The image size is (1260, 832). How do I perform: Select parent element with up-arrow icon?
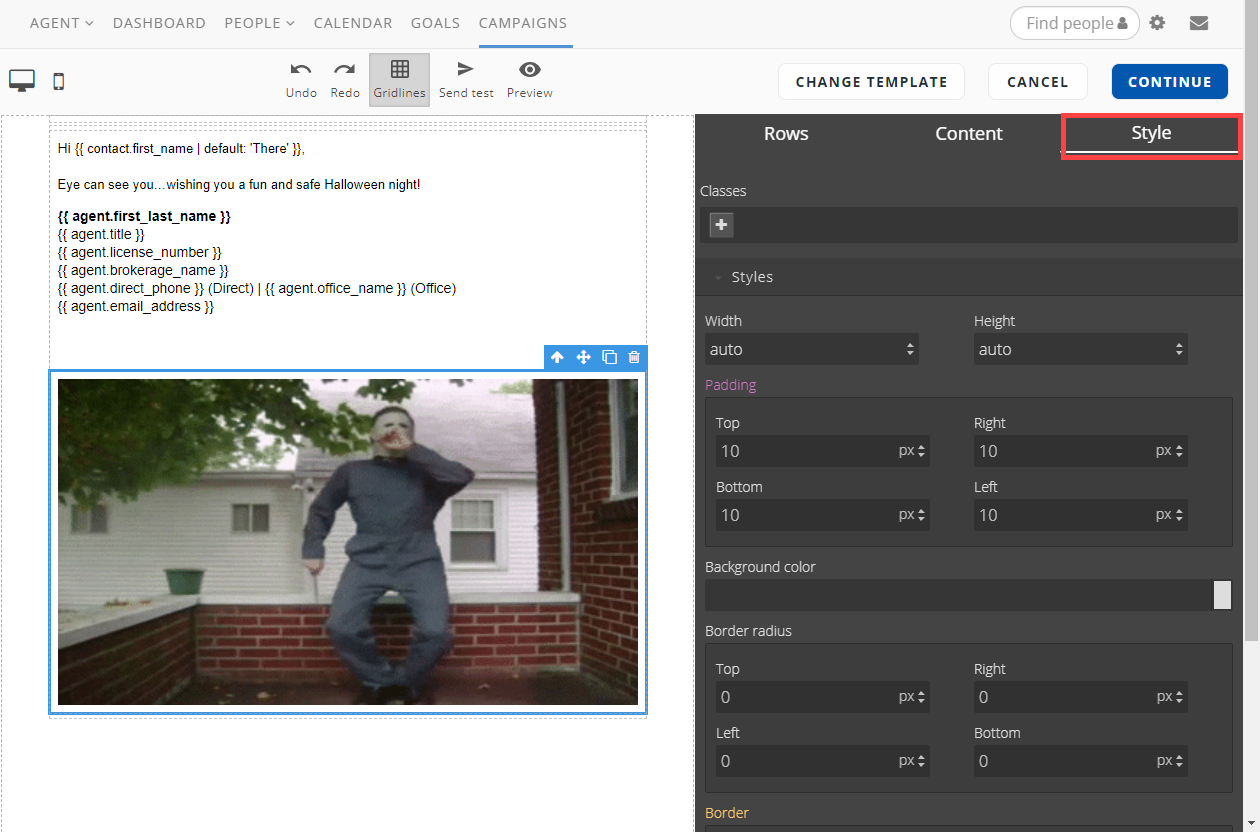pos(557,357)
